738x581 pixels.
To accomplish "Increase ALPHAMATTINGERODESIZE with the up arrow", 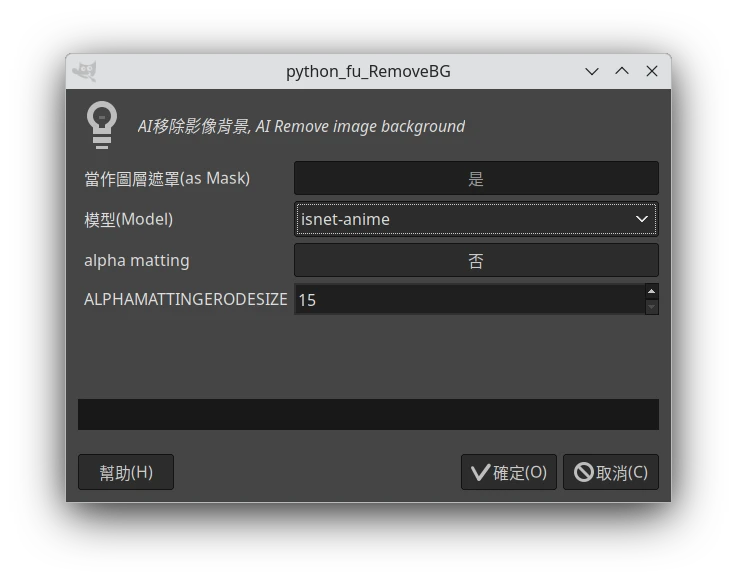I will (x=651, y=291).
